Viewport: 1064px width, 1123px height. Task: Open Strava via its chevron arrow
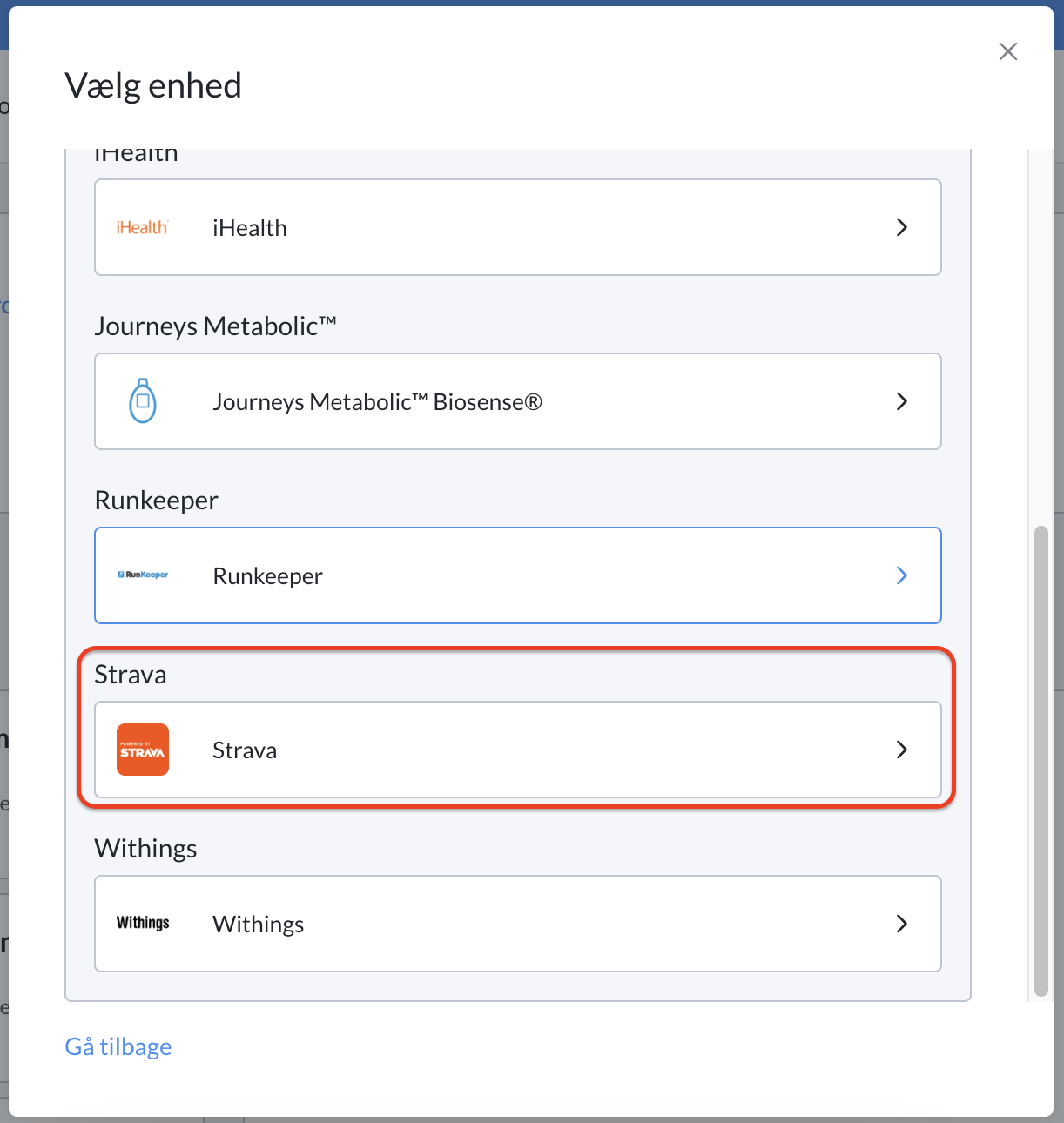(x=902, y=750)
